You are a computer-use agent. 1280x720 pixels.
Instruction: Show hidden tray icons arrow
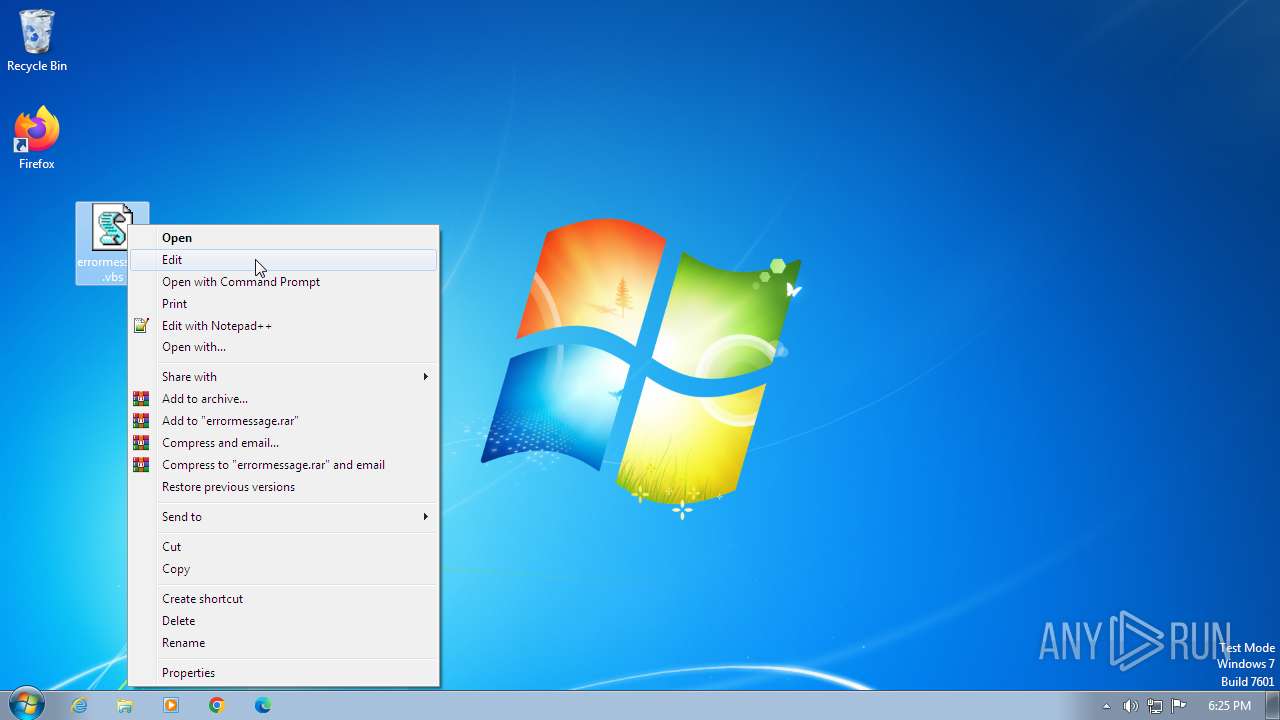(x=1106, y=706)
